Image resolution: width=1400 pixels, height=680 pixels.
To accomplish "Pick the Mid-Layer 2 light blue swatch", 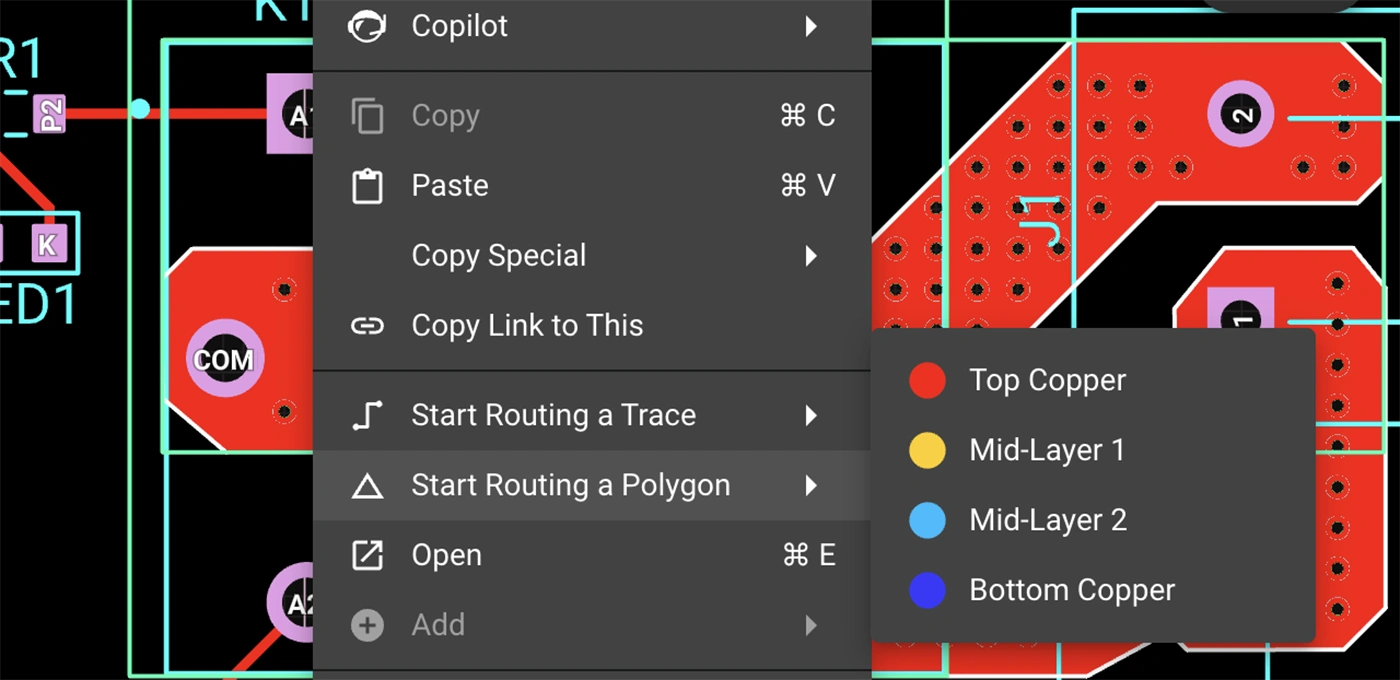I will (x=927, y=520).
